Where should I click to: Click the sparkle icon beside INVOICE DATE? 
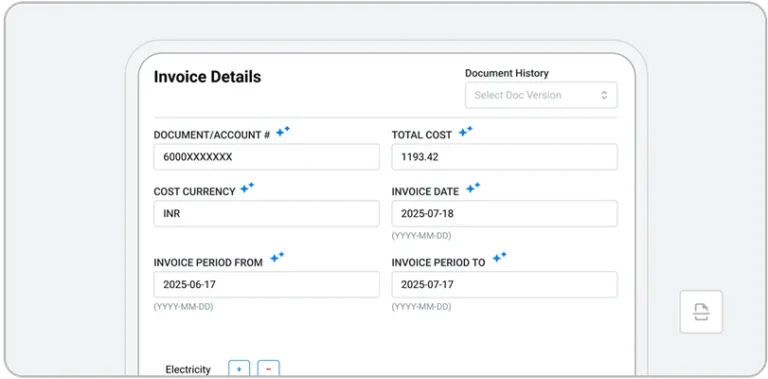(473, 188)
